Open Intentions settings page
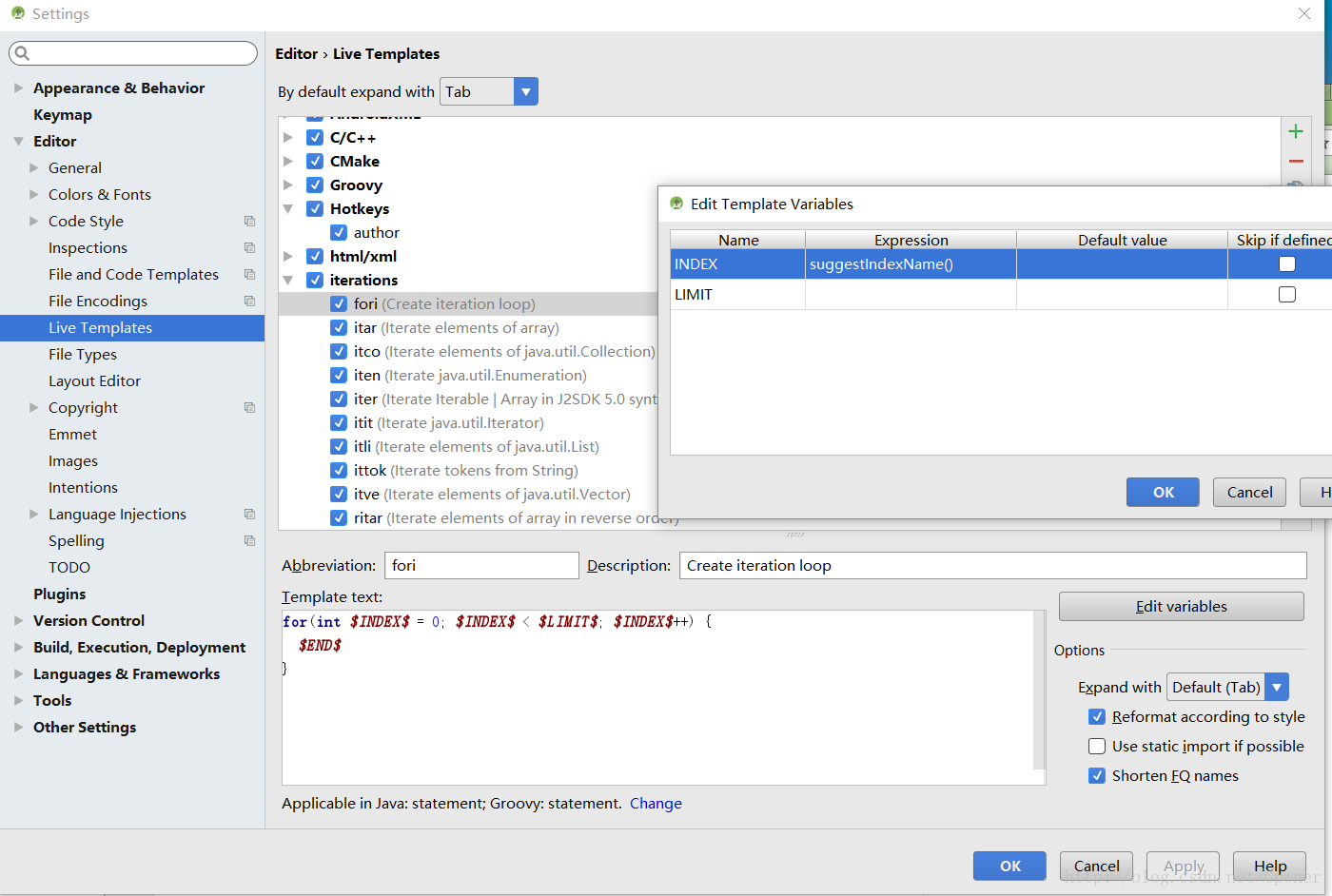Image resolution: width=1332 pixels, height=896 pixels. 83,487
